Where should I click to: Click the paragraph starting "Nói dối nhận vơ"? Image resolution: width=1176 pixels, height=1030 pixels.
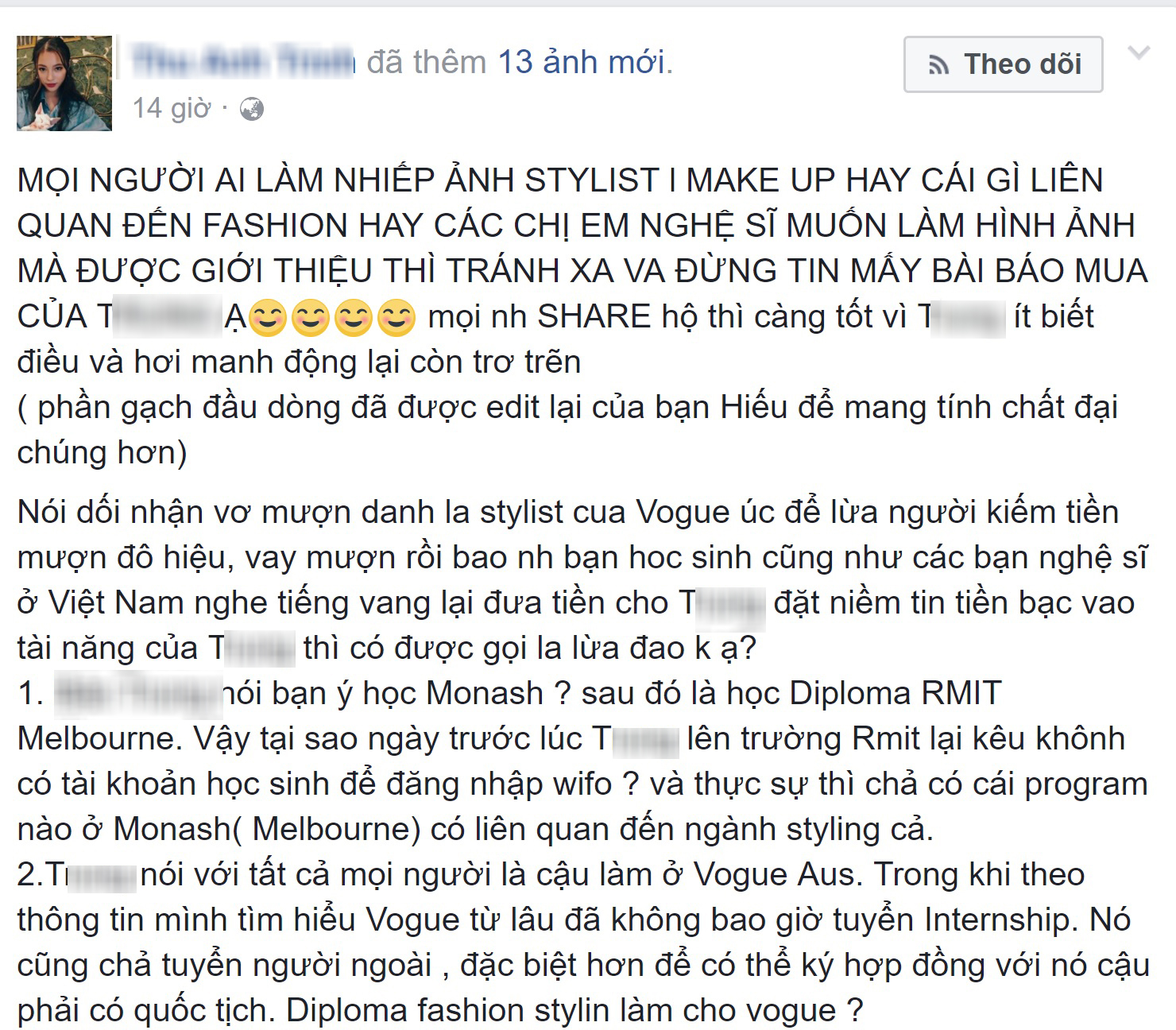coord(582,580)
